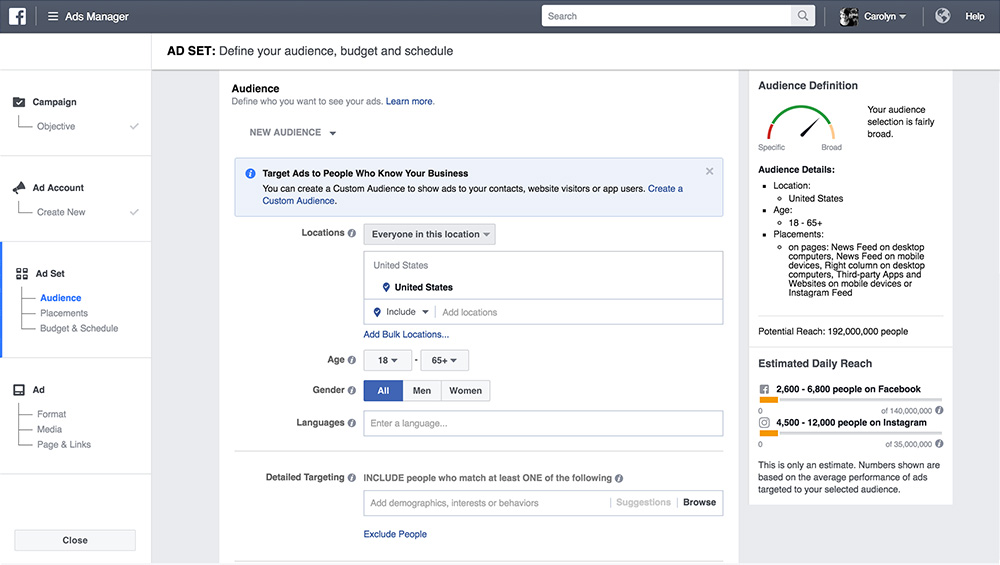Open the maximum age 65+ dropdown
This screenshot has width=1000, height=565.
[x=445, y=360]
